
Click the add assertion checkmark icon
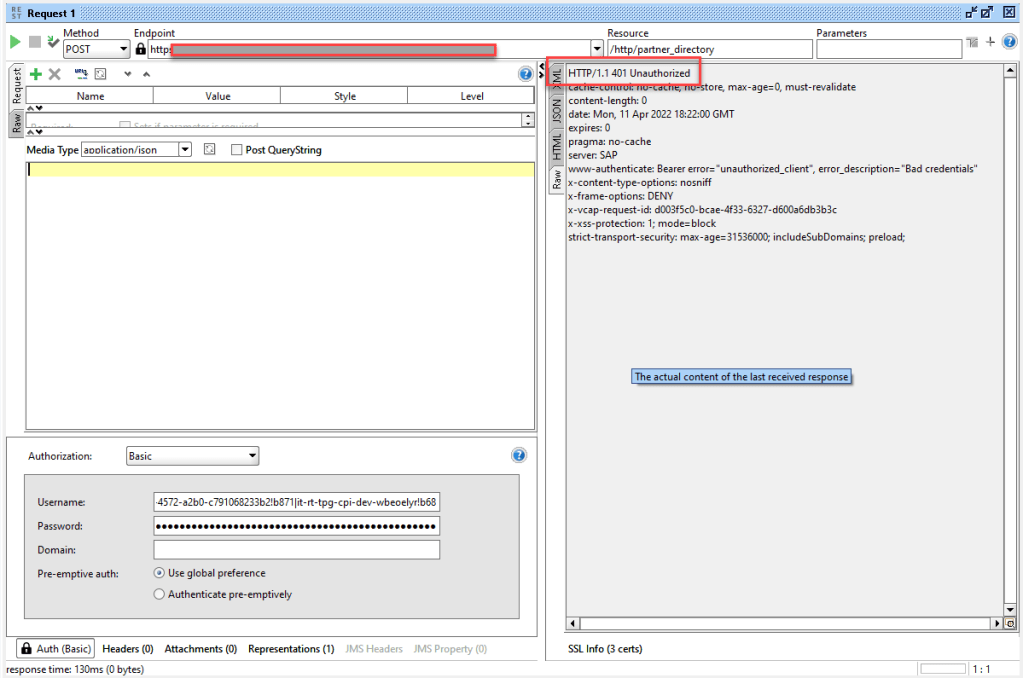[x=52, y=42]
